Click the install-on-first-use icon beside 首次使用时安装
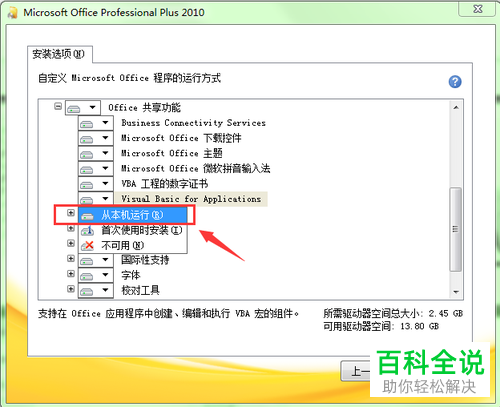 88,230
